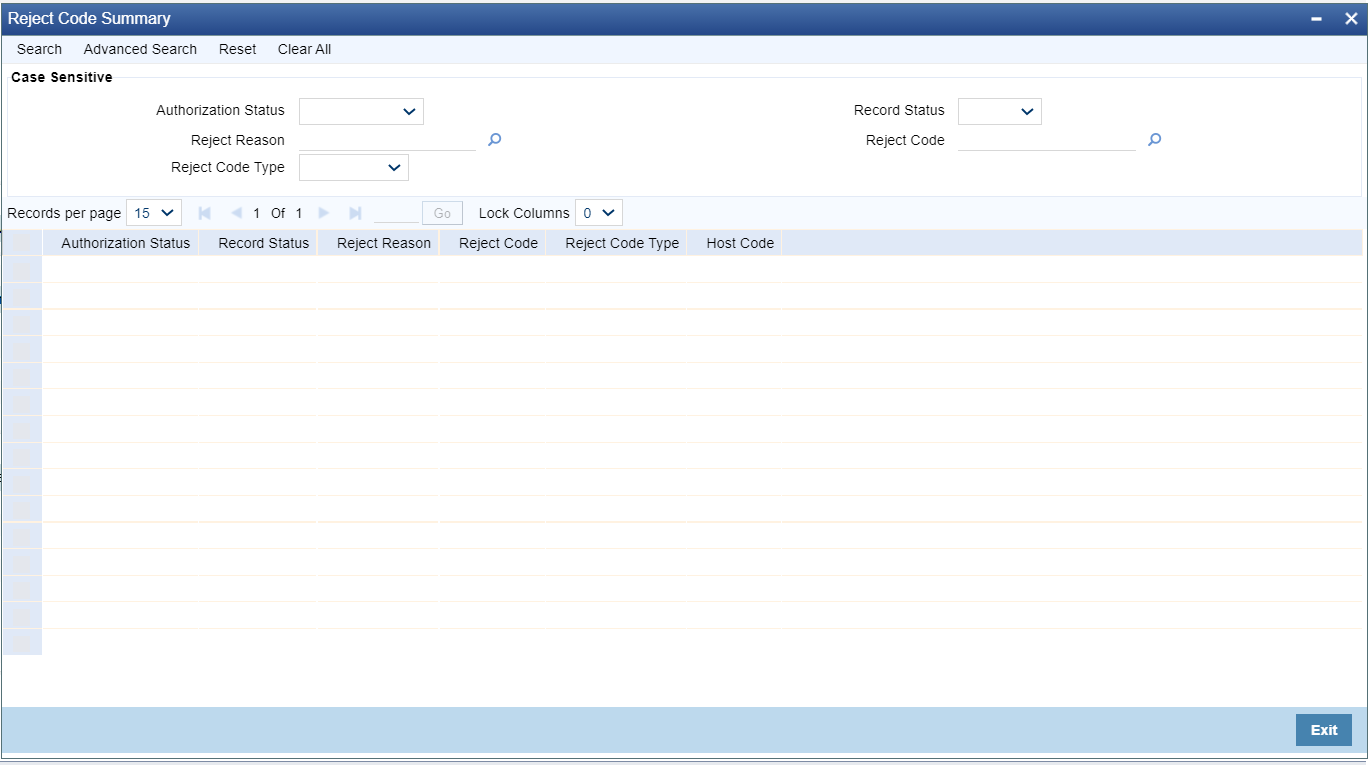Click Reset in the toolbar

[238, 49]
